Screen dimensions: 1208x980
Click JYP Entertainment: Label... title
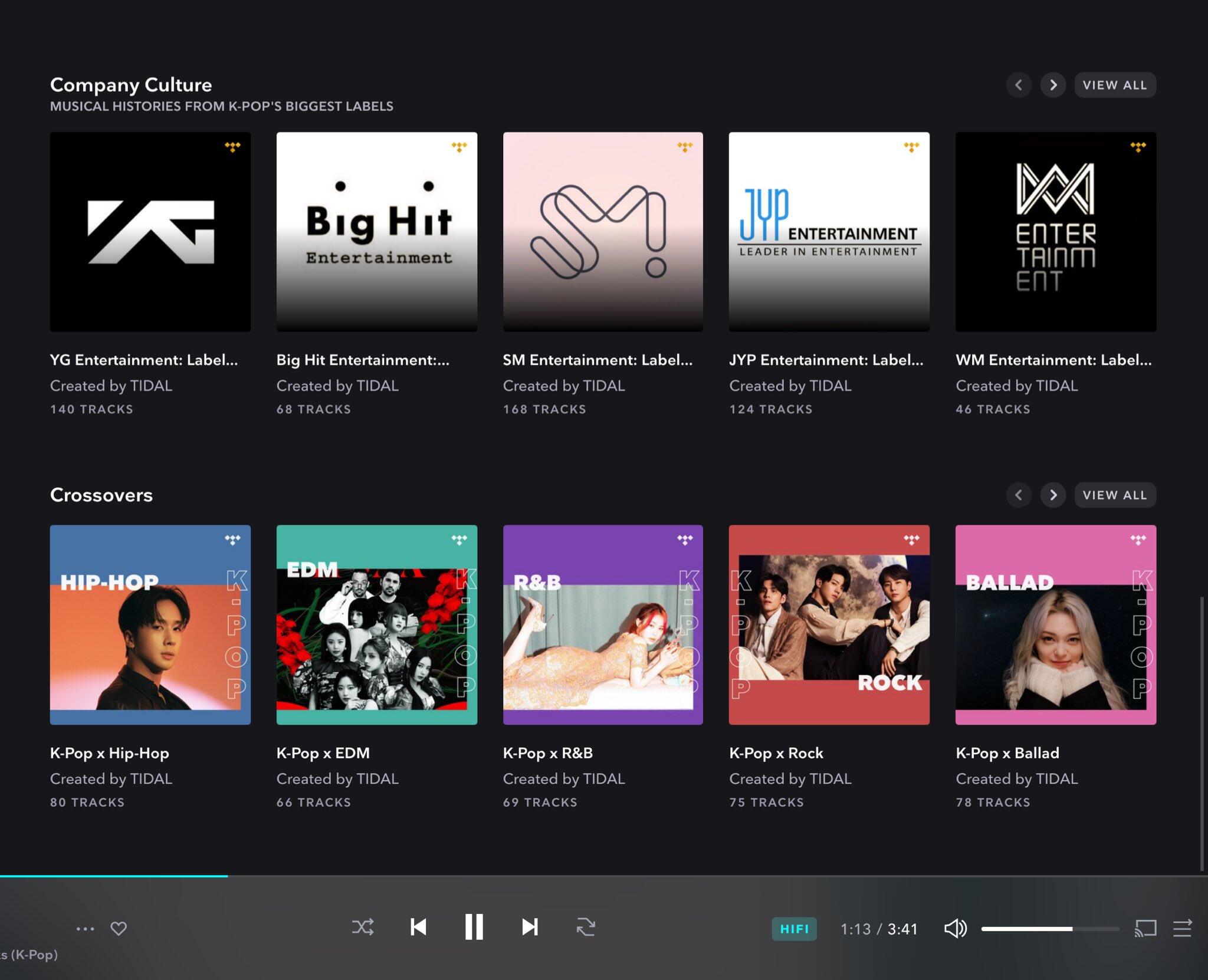(x=826, y=360)
